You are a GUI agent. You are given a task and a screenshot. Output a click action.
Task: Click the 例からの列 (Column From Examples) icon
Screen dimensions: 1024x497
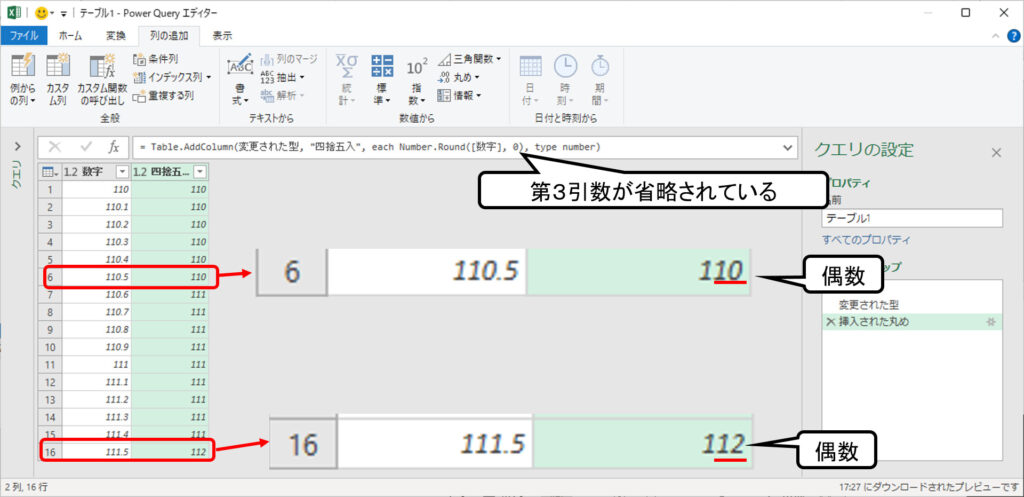click(23, 66)
